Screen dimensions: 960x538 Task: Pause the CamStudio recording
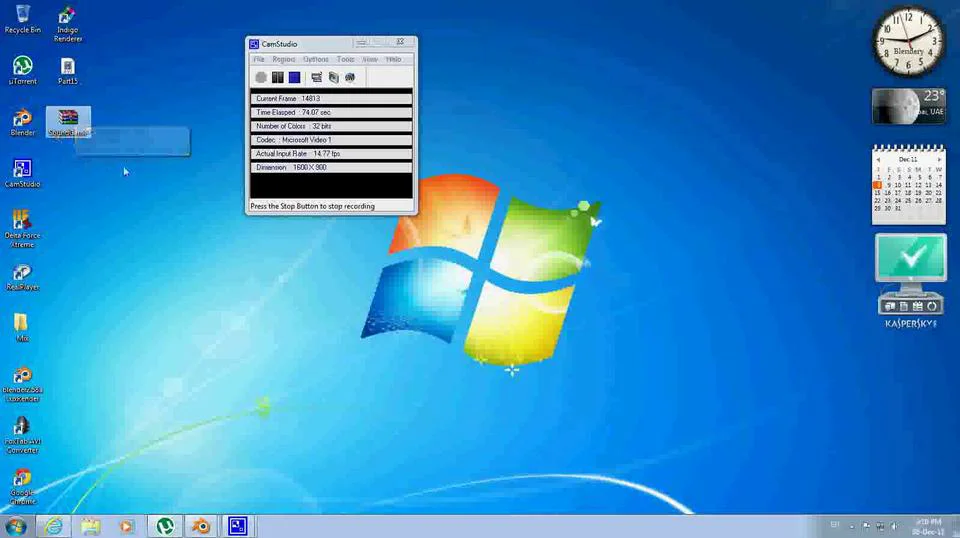point(278,77)
